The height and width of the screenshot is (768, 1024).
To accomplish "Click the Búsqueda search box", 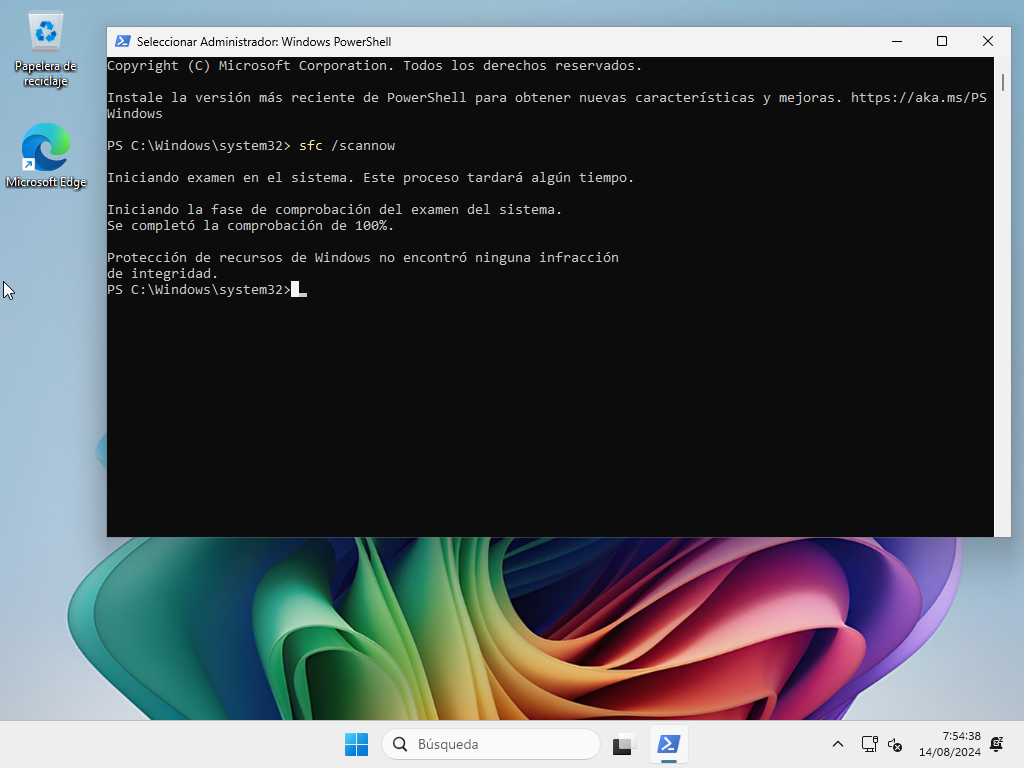I will pyautogui.click(x=490, y=744).
